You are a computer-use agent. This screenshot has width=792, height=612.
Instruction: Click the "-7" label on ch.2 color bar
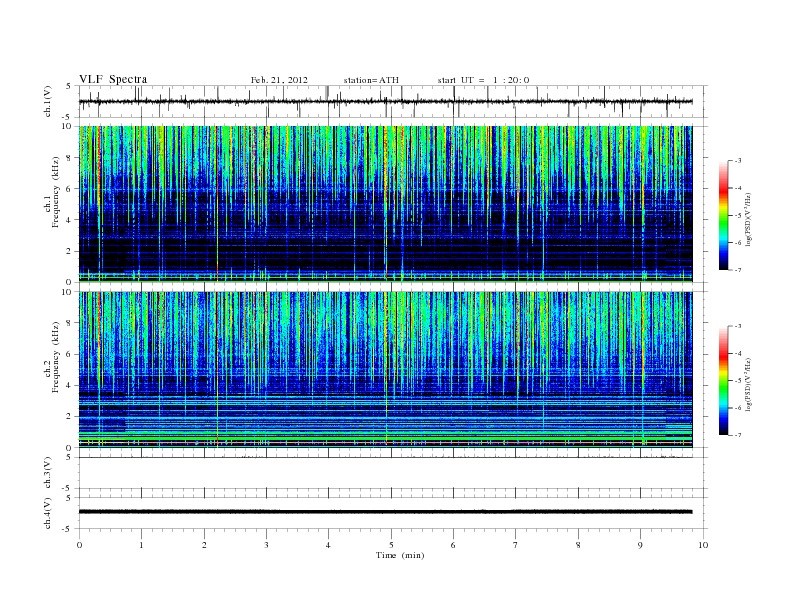pyautogui.click(x=737, y=435)
